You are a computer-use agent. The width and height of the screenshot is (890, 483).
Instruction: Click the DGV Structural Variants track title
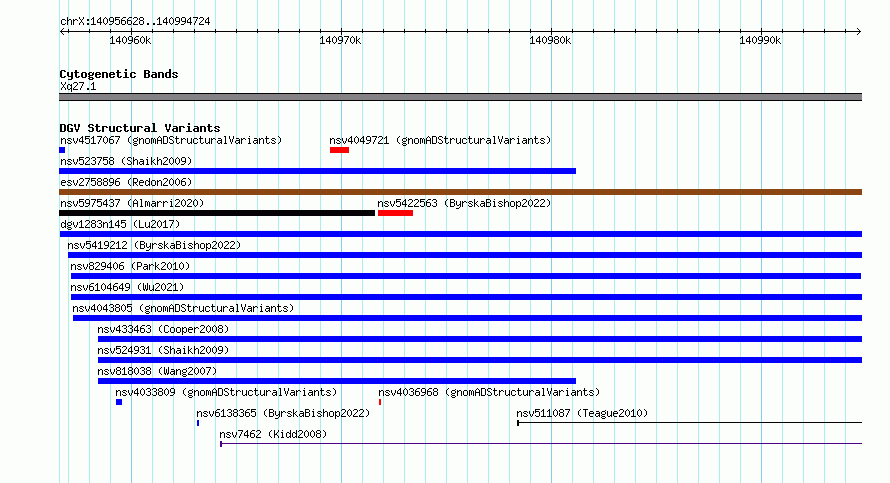point(140,128)
